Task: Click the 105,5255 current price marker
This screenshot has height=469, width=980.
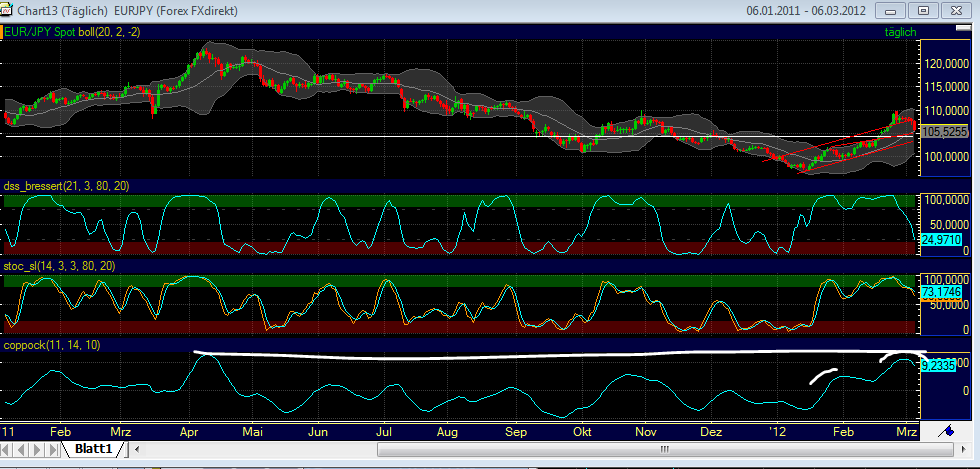Action: (943, 131)
